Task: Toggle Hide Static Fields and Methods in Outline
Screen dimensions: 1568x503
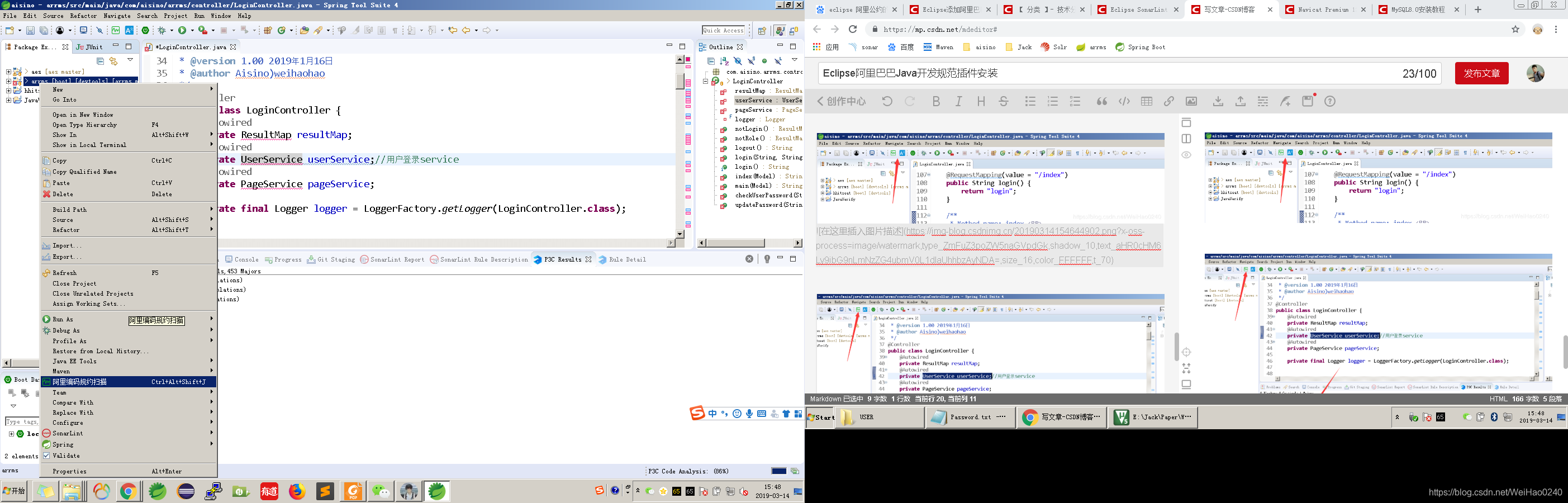Action: tap(751, 61)
